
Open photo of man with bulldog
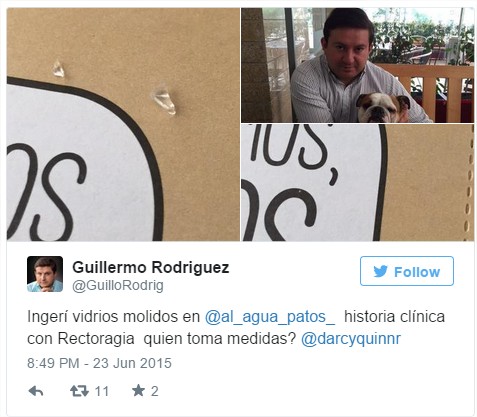pos(358,65)
